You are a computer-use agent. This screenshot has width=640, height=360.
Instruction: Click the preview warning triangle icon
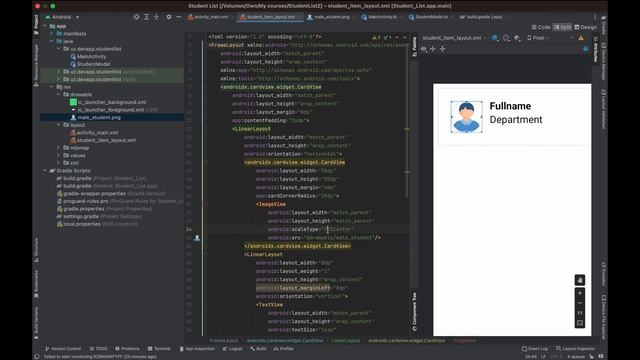[581, 38]
